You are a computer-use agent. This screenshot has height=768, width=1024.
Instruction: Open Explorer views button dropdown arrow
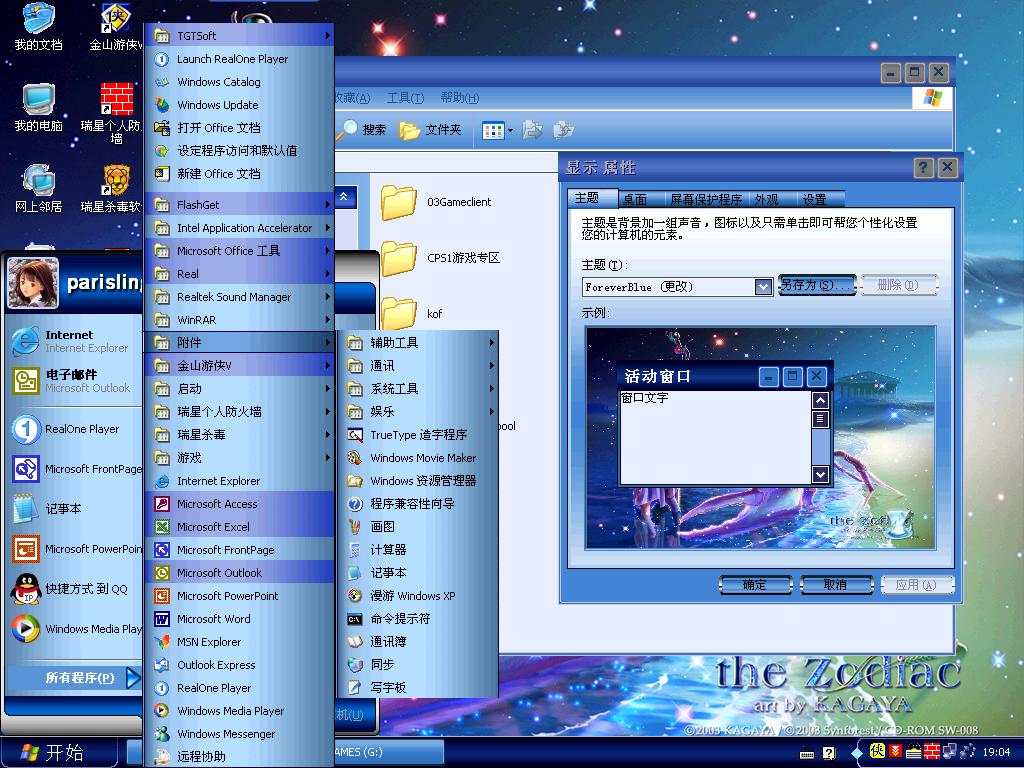tap(510, 130)
